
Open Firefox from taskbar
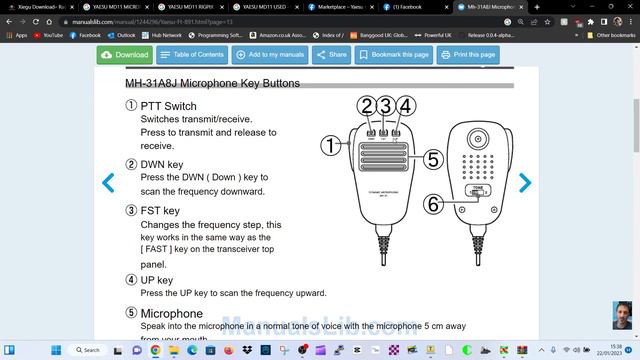[229, 350]
